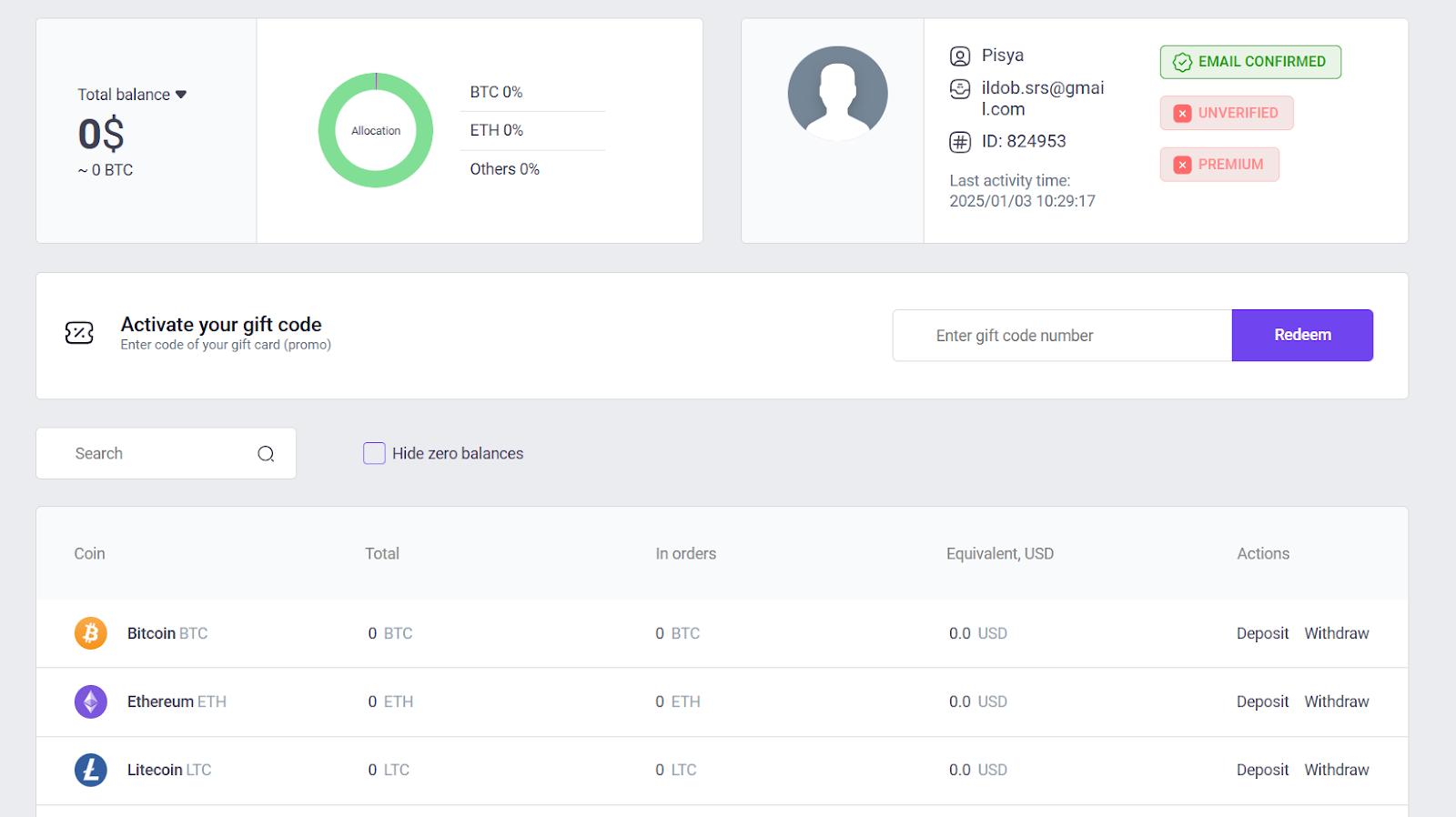Click the UNVERIFIED status badge
Image resolution: width=1456 pixels, height=817 pixels.
coord(1226,113)
